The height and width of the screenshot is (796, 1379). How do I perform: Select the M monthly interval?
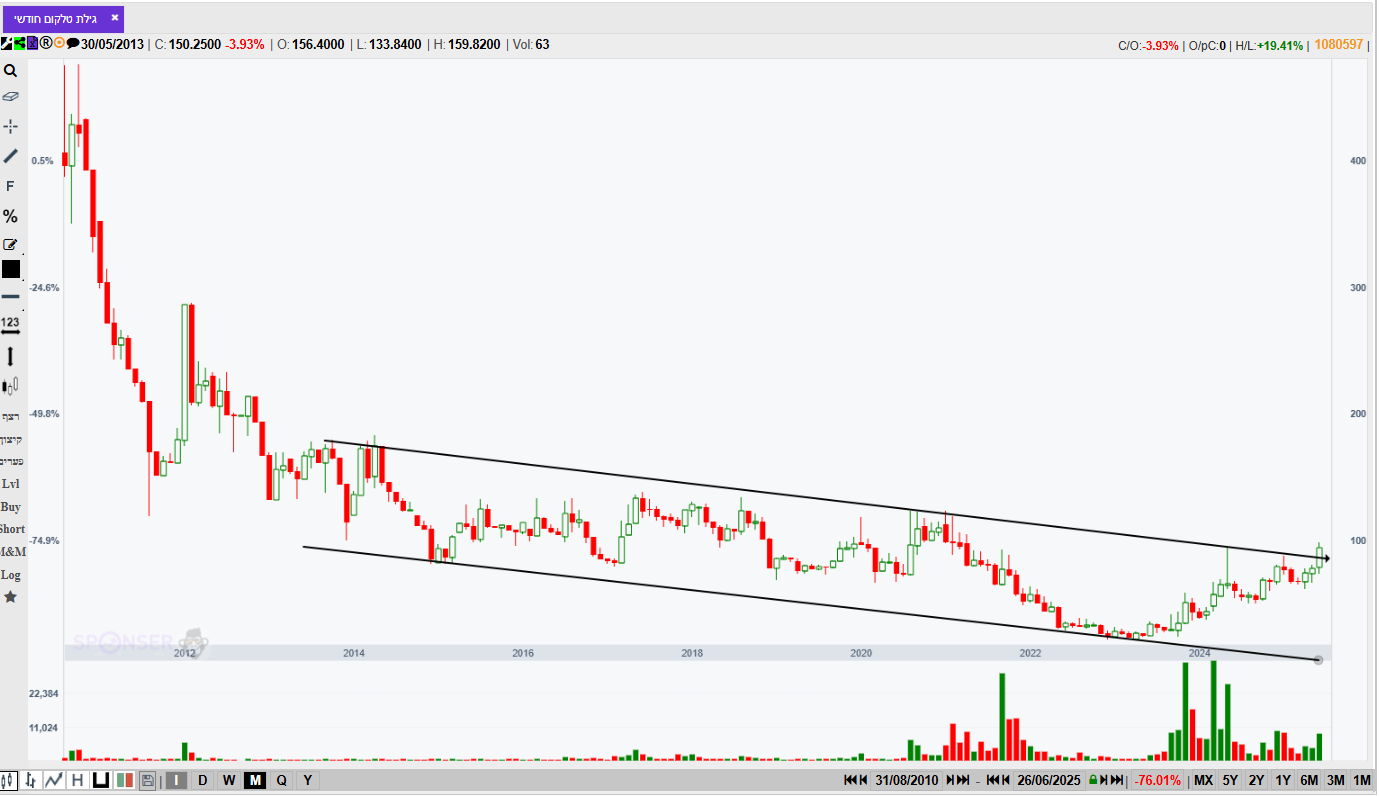click(x=255, y=780)
